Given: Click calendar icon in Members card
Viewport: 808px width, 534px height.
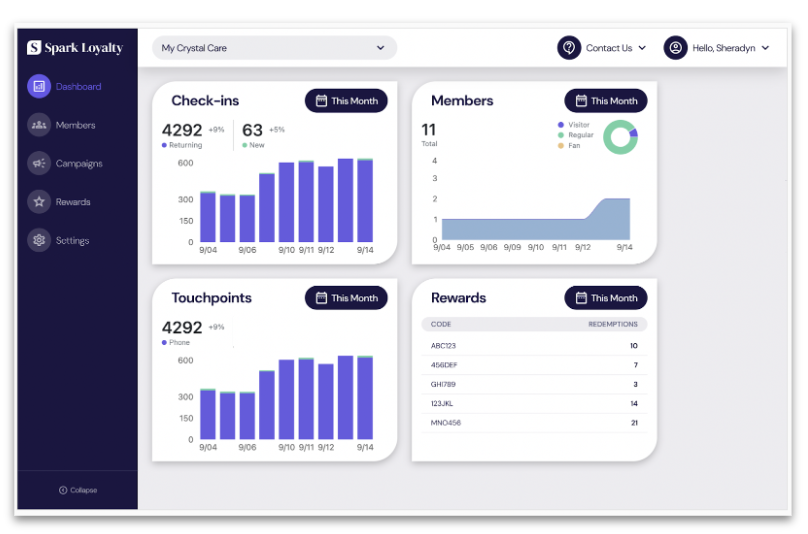Looking at the screenshot, I should click(x=581, y=101).
